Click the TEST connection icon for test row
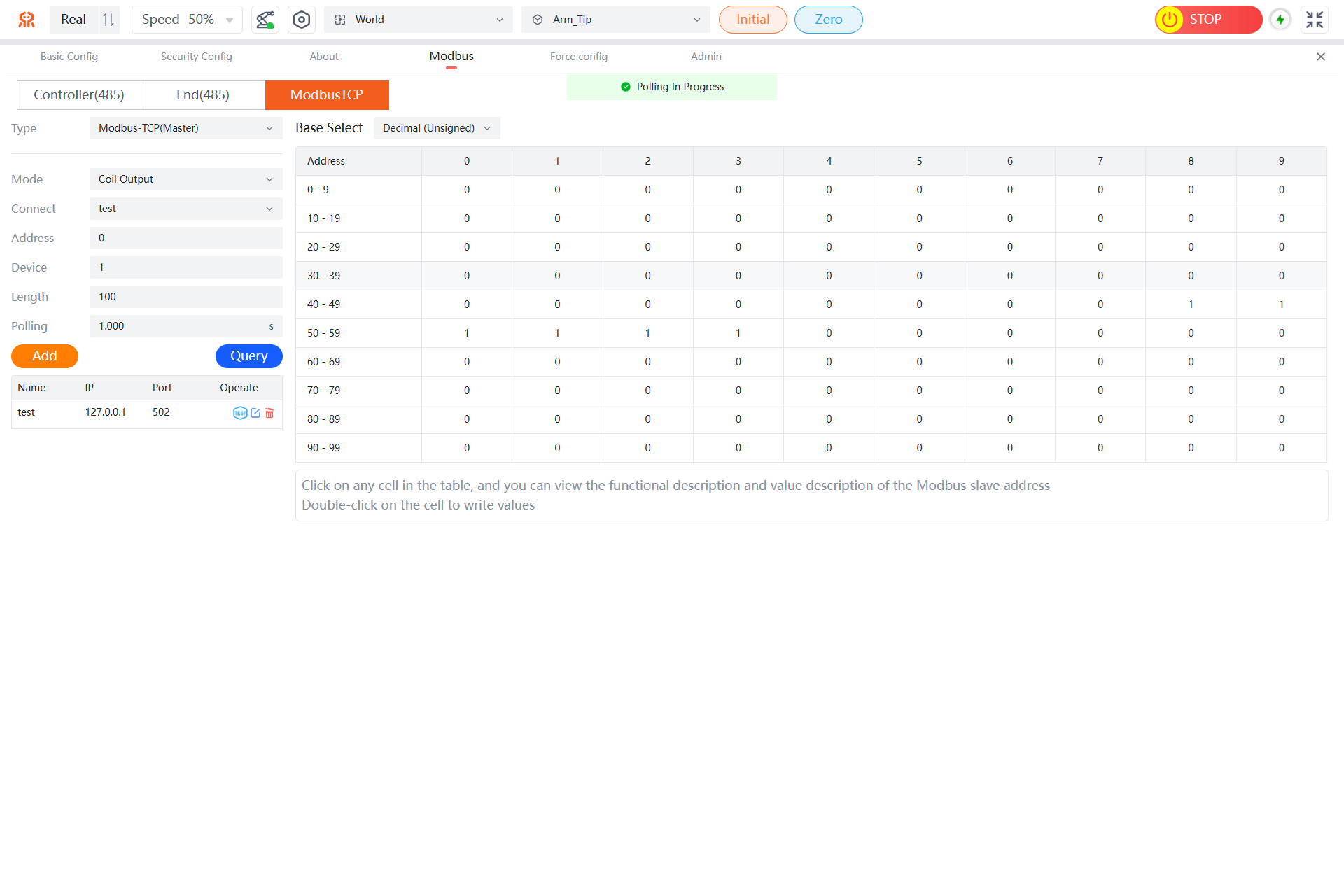The width and height of the screenshot is (1344, 896). pos(239,413)
